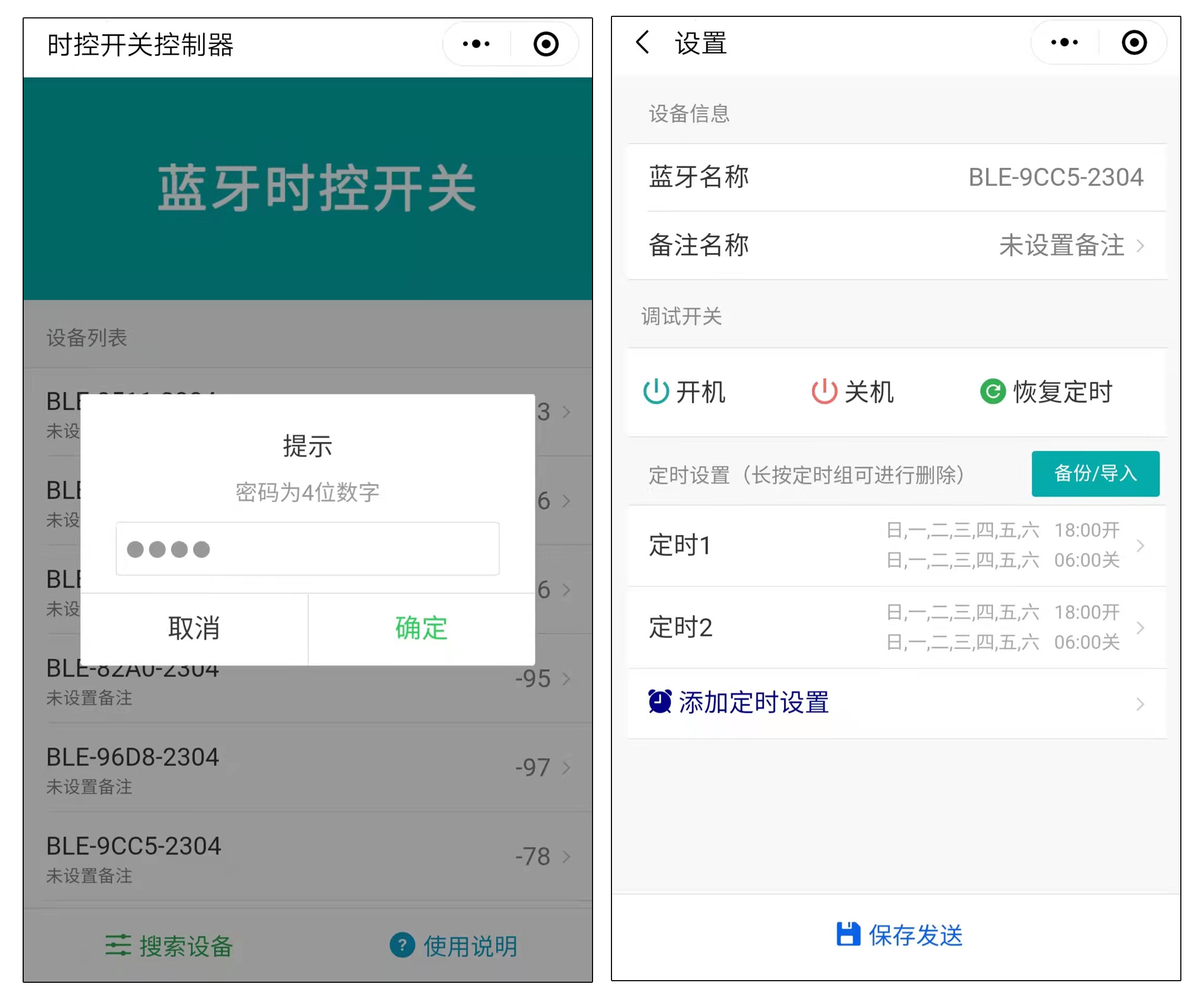The width and height of the screenshot is (1204, 997).
Task: Expand the 定时2 timer group
Action: (1141, 628)
